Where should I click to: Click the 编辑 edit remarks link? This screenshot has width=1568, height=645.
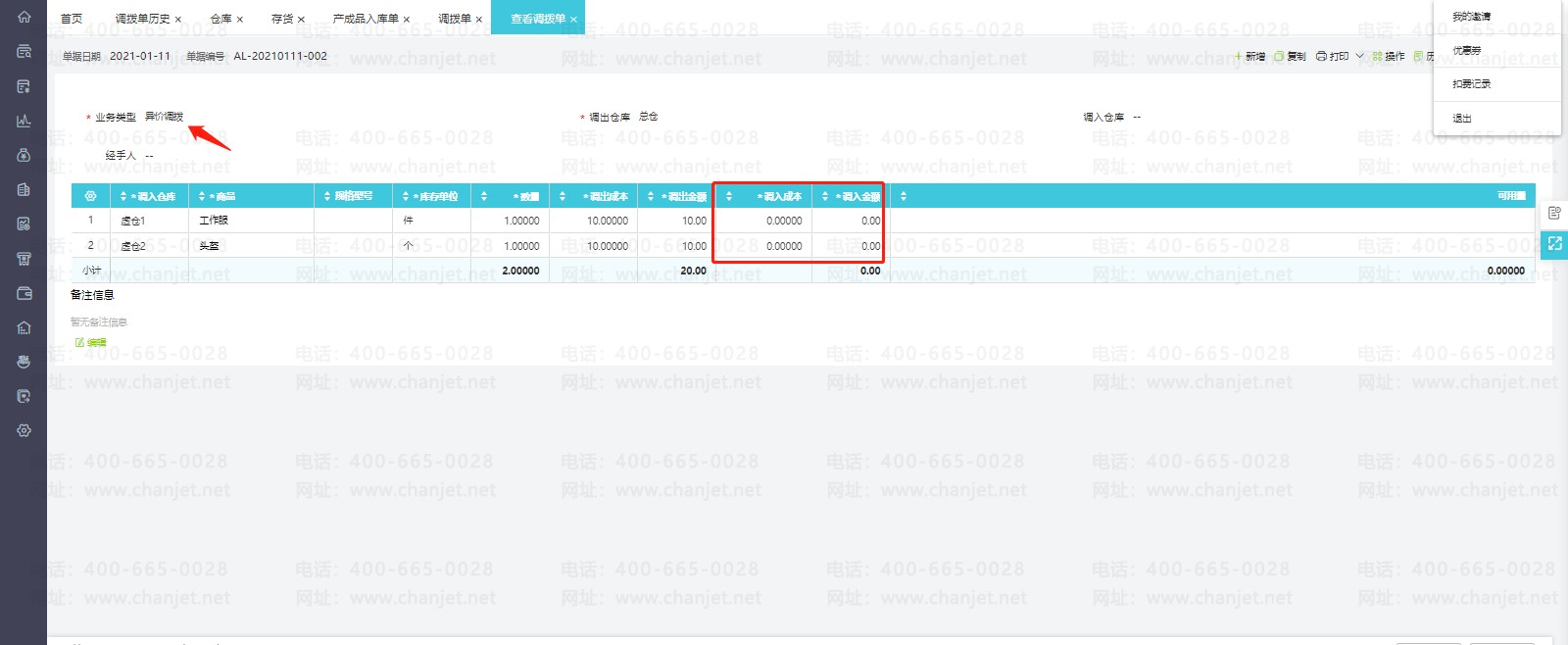(x=91, y=342)
